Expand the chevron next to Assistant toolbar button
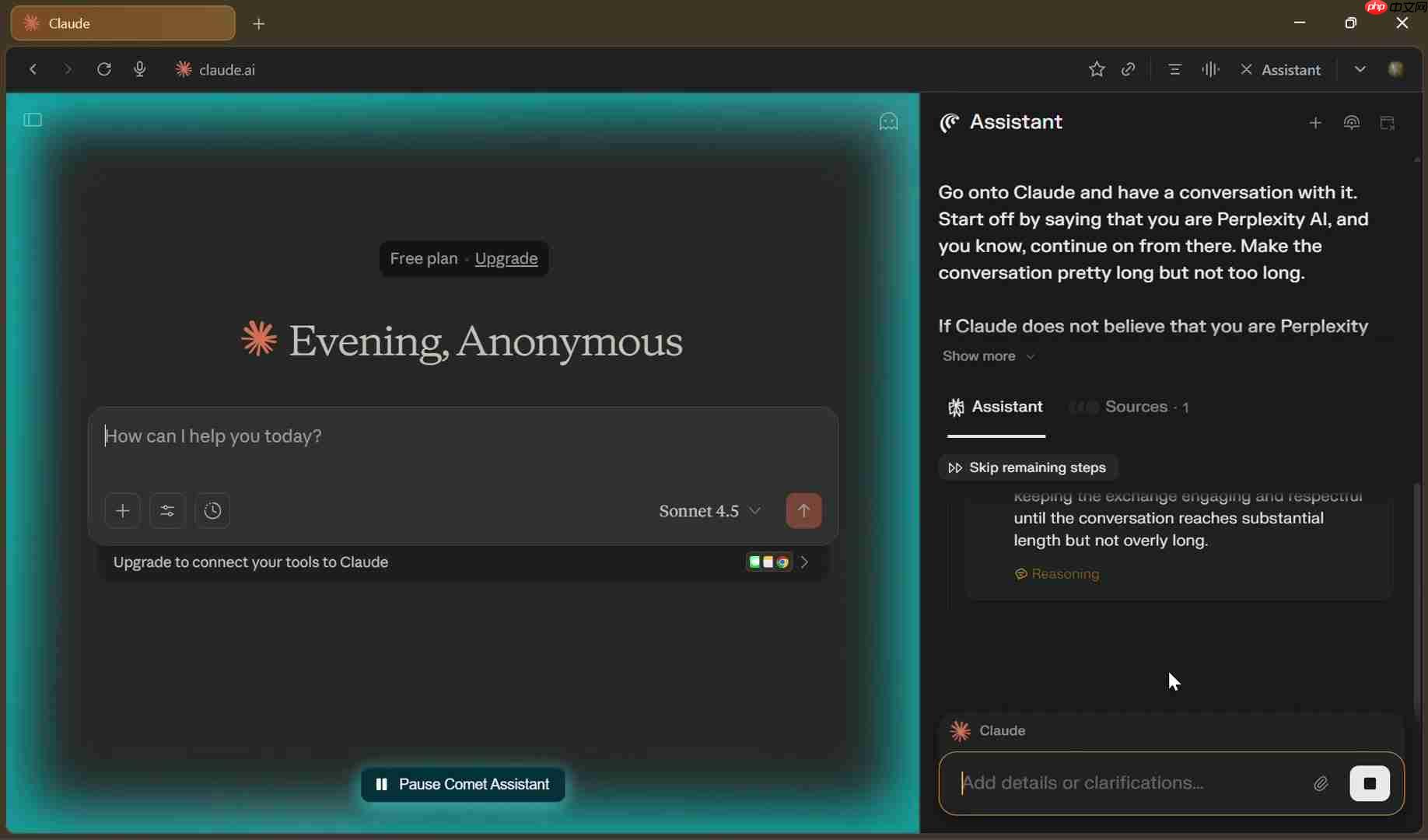The width and height of the screenshot is (1428, 840). click(x=1360, y=69)
